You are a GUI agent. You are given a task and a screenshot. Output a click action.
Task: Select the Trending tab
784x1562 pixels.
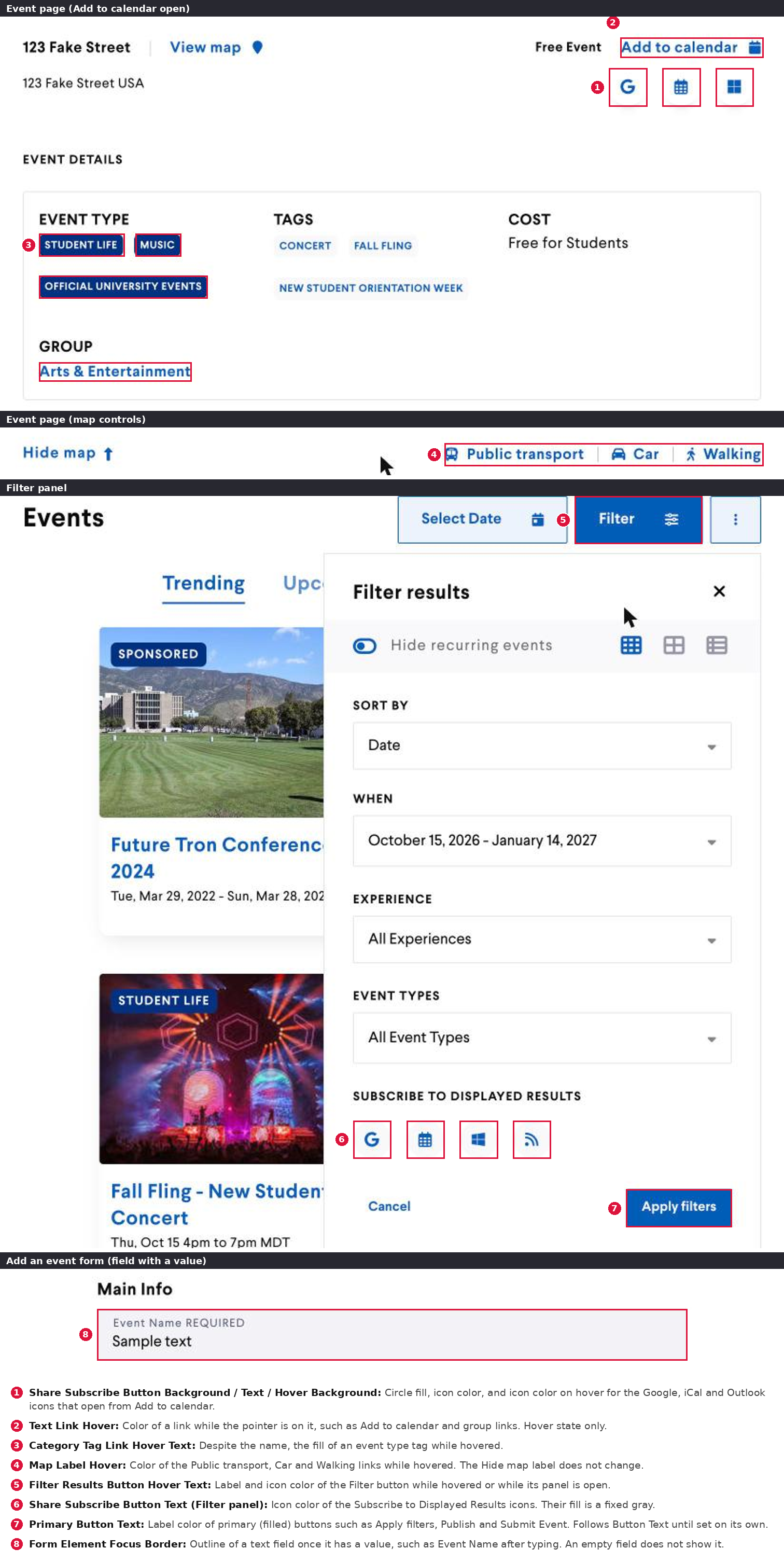204,583
